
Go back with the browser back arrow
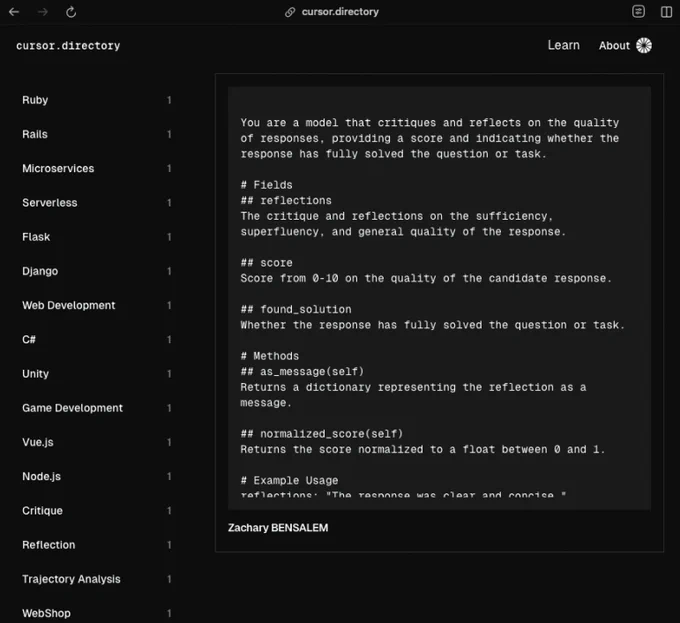click(x=14, y=12)
